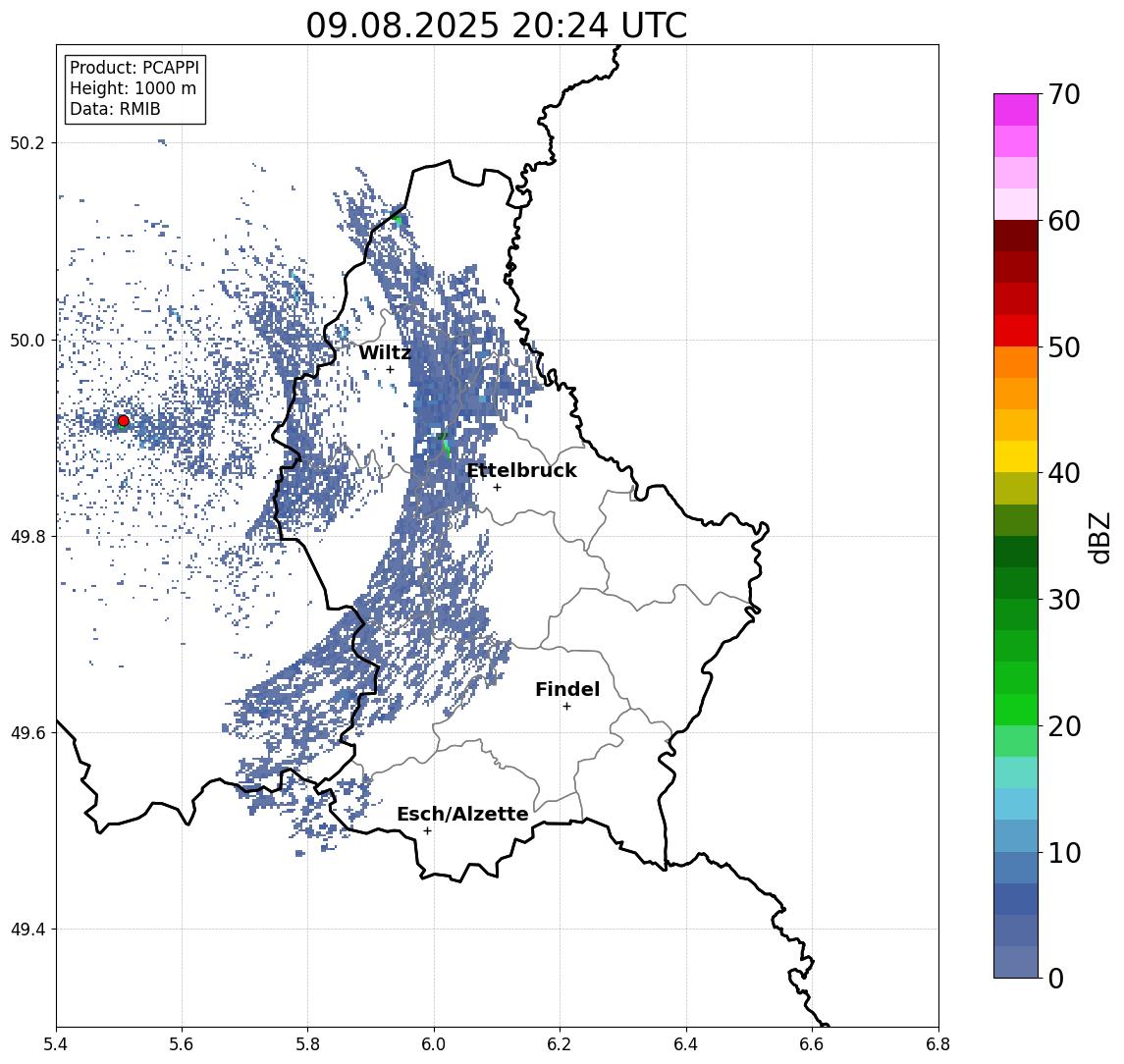The width and height of the screenshot is (1124, 1064).
Task: Click the dark maroon colorbar swatch below 60
Action: [x=1016, y=236]
